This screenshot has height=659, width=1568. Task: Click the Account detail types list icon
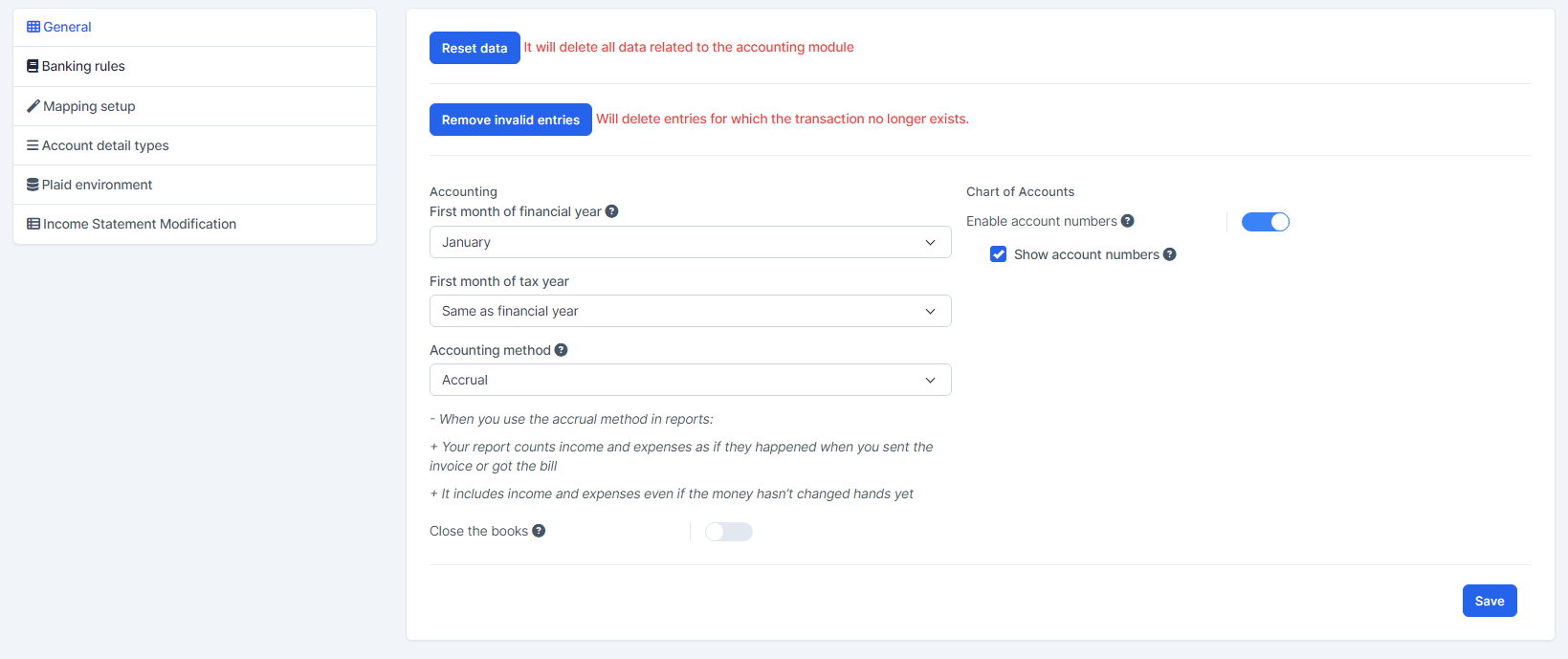33,145
